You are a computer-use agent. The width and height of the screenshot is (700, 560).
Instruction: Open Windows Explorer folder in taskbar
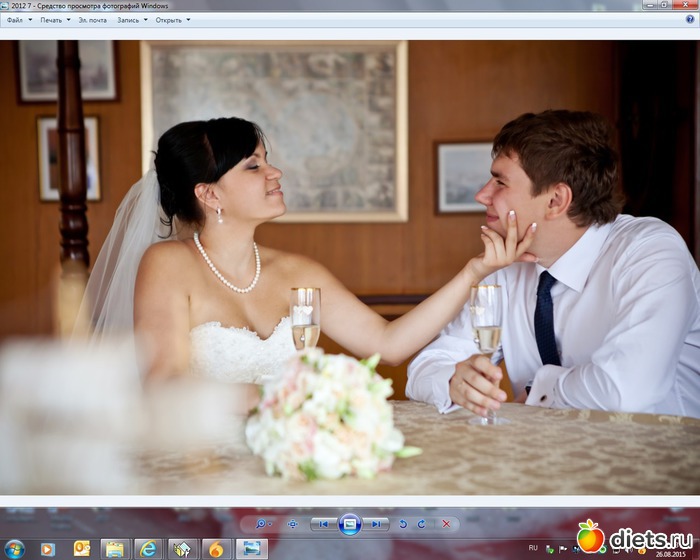click(115, 548)
